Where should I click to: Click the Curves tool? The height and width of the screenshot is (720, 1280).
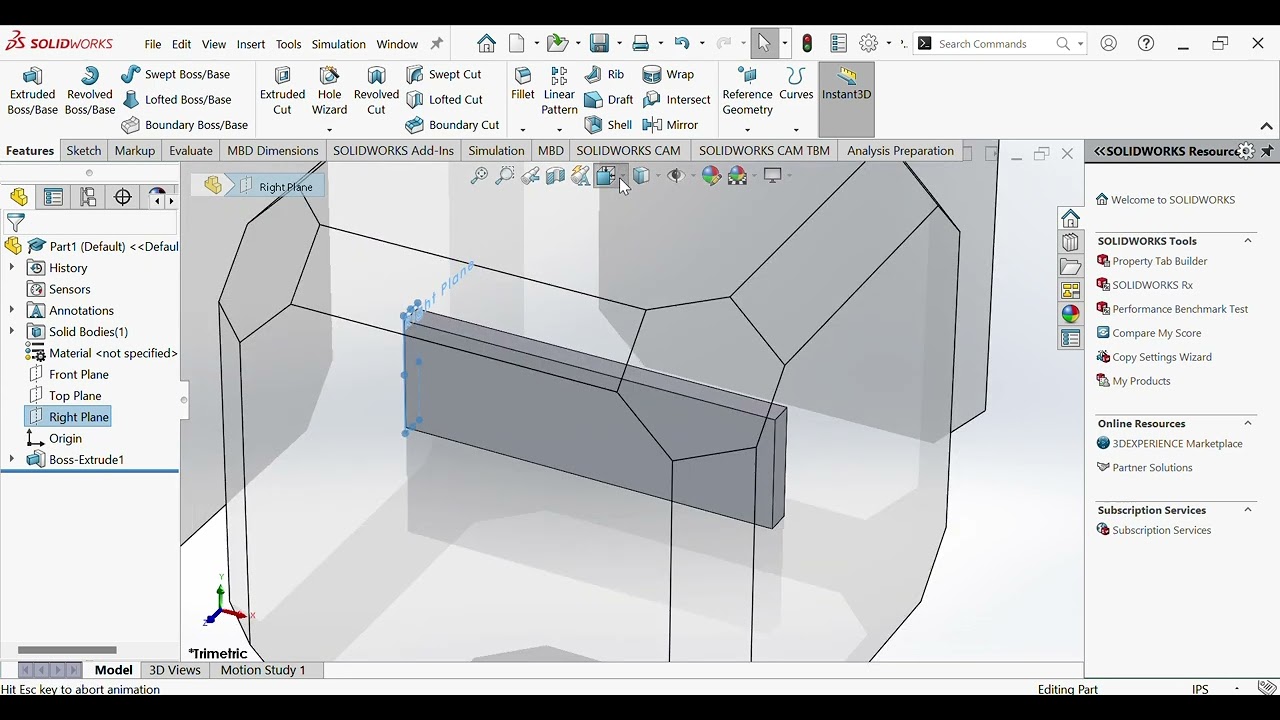point(796,84)
